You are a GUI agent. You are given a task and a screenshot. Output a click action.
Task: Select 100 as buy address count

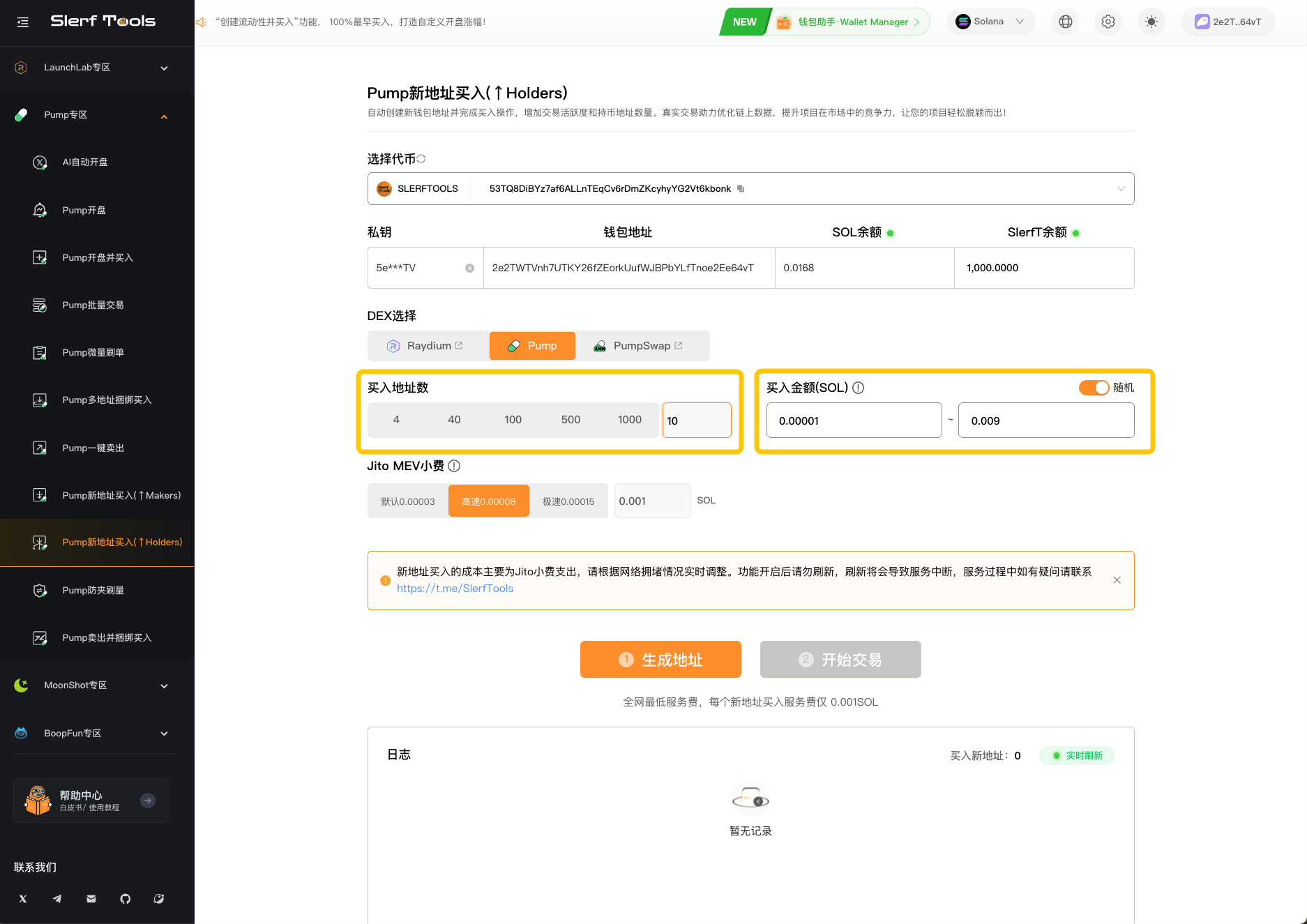[513, 420]
